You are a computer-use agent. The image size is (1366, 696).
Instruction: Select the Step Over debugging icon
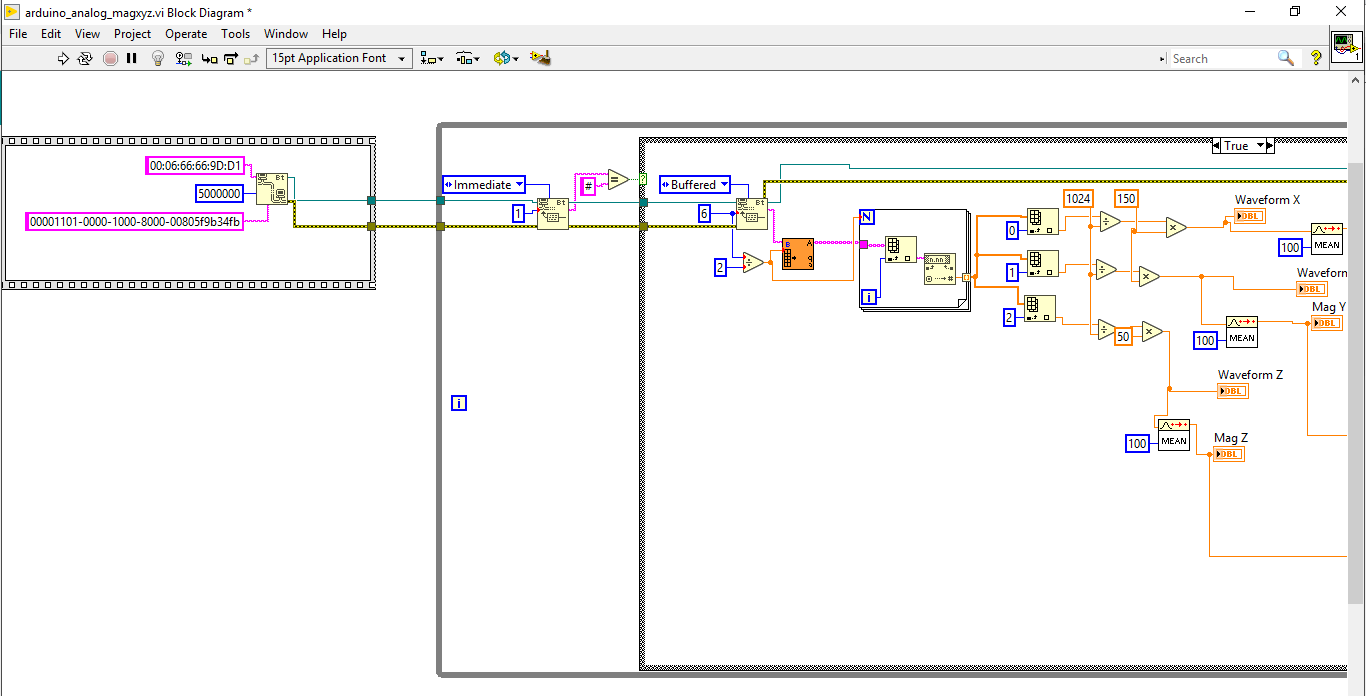tap(229, 58)
